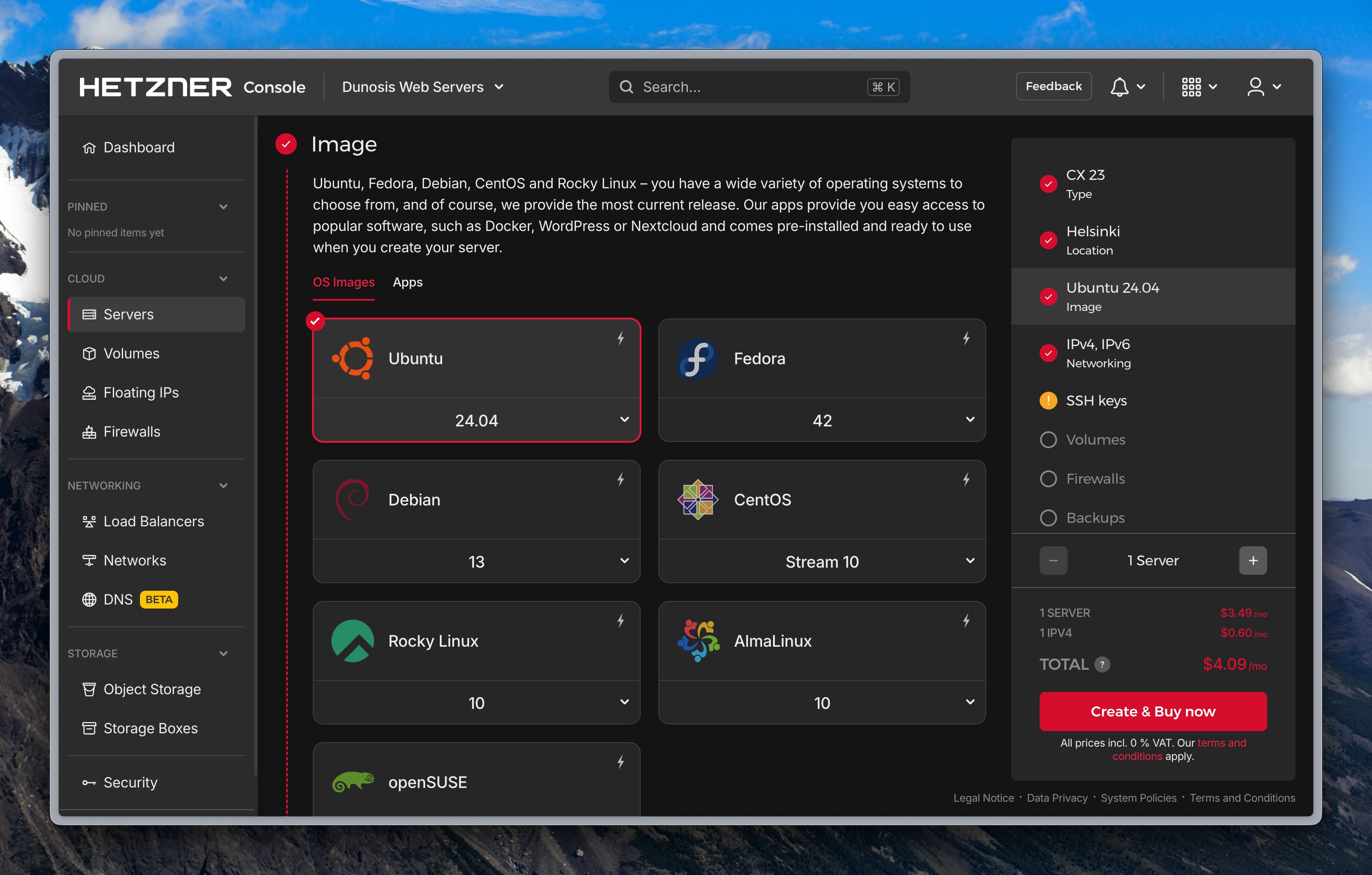This screenshot has height=875, width=1372.
Task: Click the Create & Buy now button
Action: (x=1152, y=711)
